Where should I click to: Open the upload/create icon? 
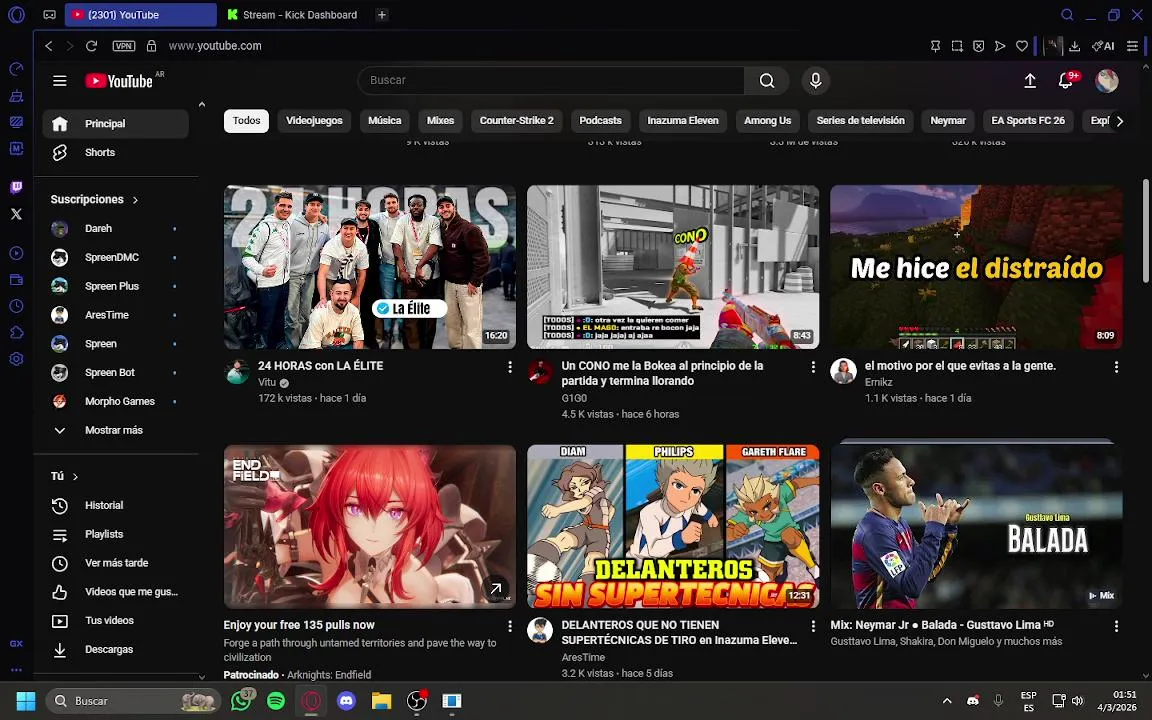pyautogui.click(x=1030, y=81)
